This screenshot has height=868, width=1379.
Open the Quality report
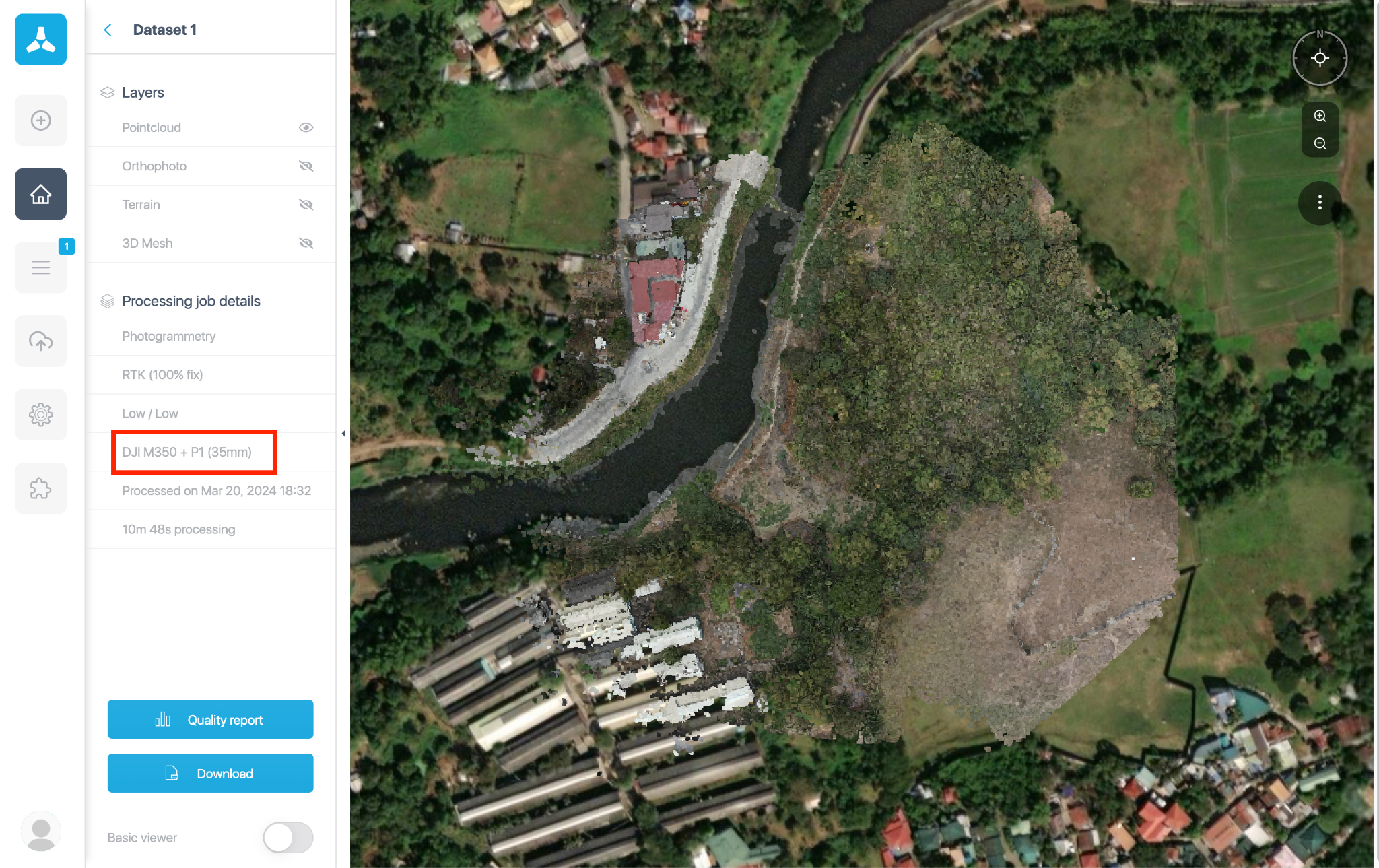click(211, 719)
